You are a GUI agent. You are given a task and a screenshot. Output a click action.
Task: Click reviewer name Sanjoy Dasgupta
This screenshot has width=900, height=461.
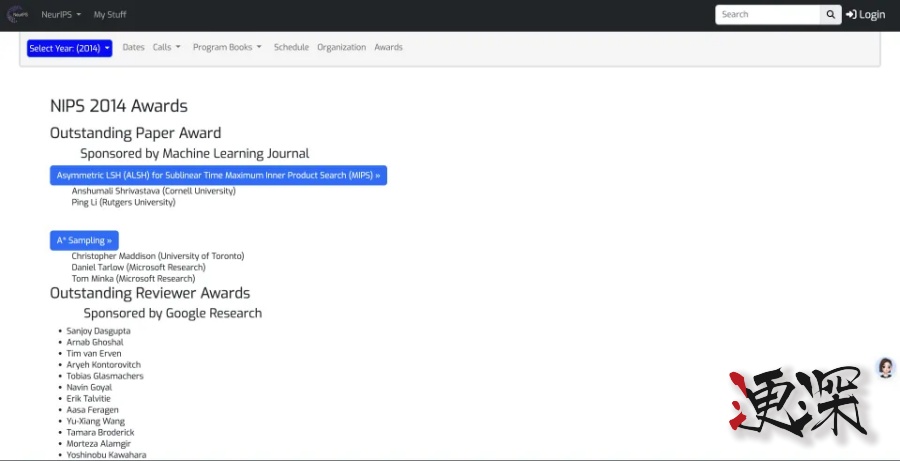click(99, 330)
